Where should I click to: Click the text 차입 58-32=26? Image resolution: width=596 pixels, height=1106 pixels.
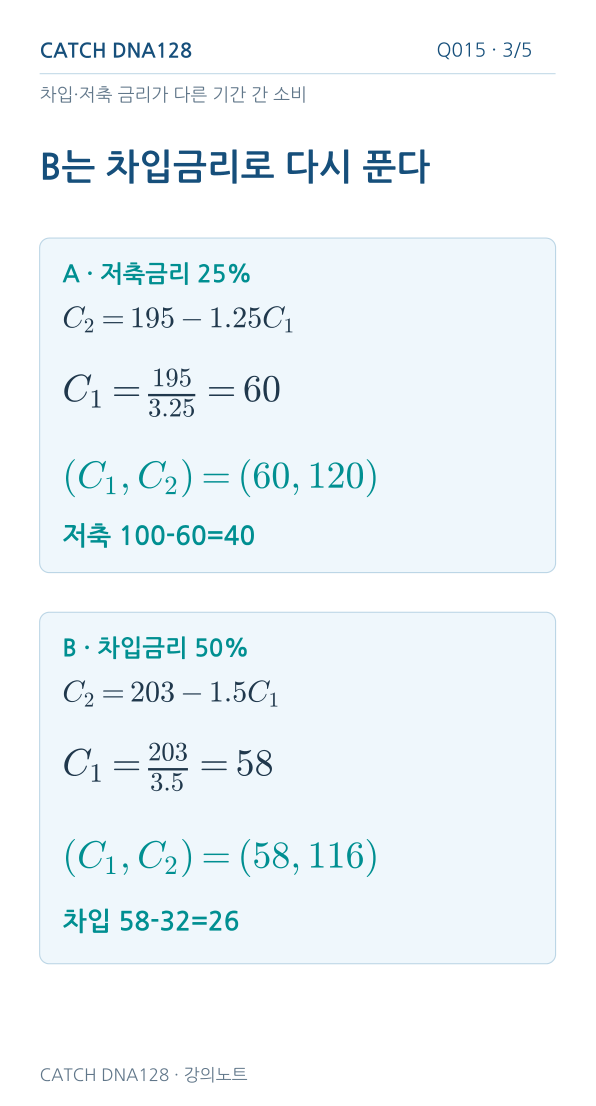151,920
